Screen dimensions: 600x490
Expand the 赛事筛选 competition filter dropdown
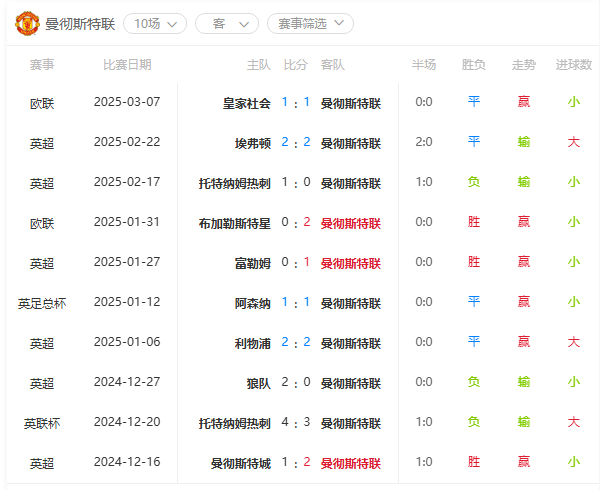click(310, 24)
